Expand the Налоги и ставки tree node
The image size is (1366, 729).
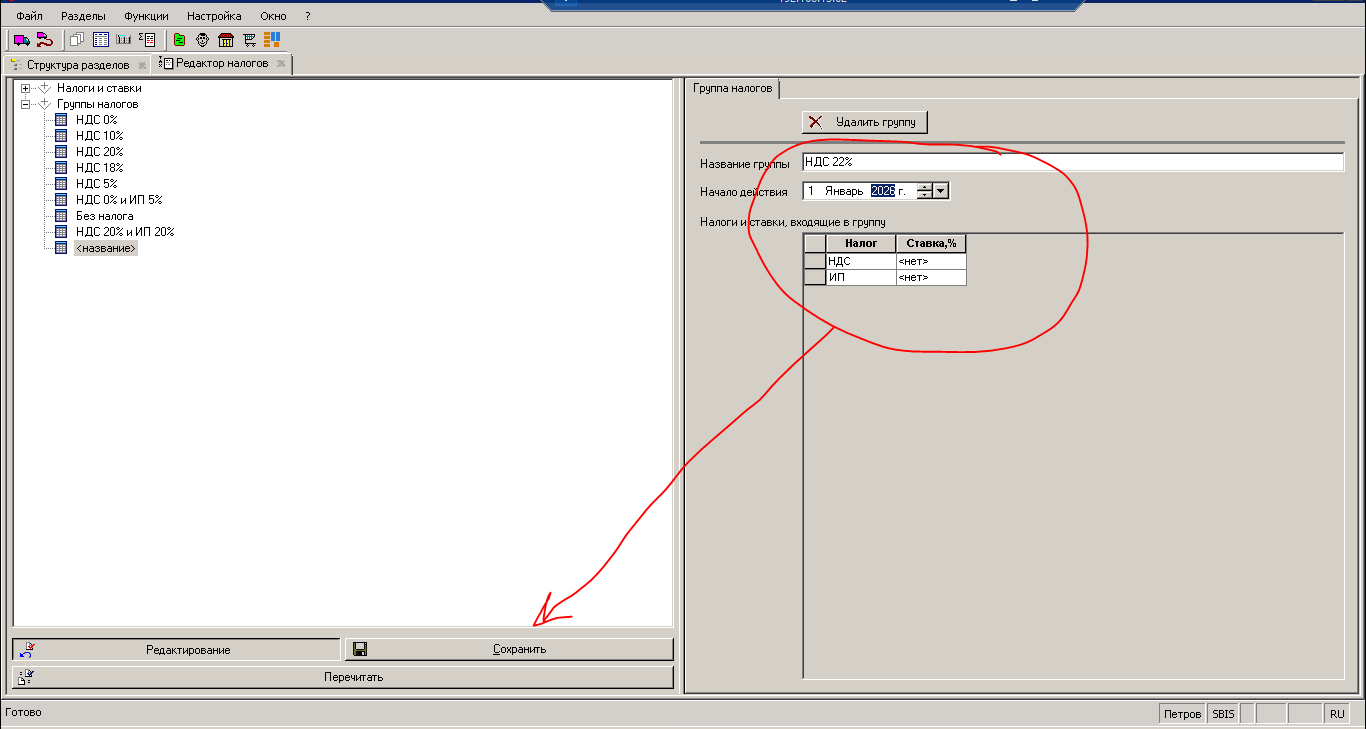click(26, 88)
